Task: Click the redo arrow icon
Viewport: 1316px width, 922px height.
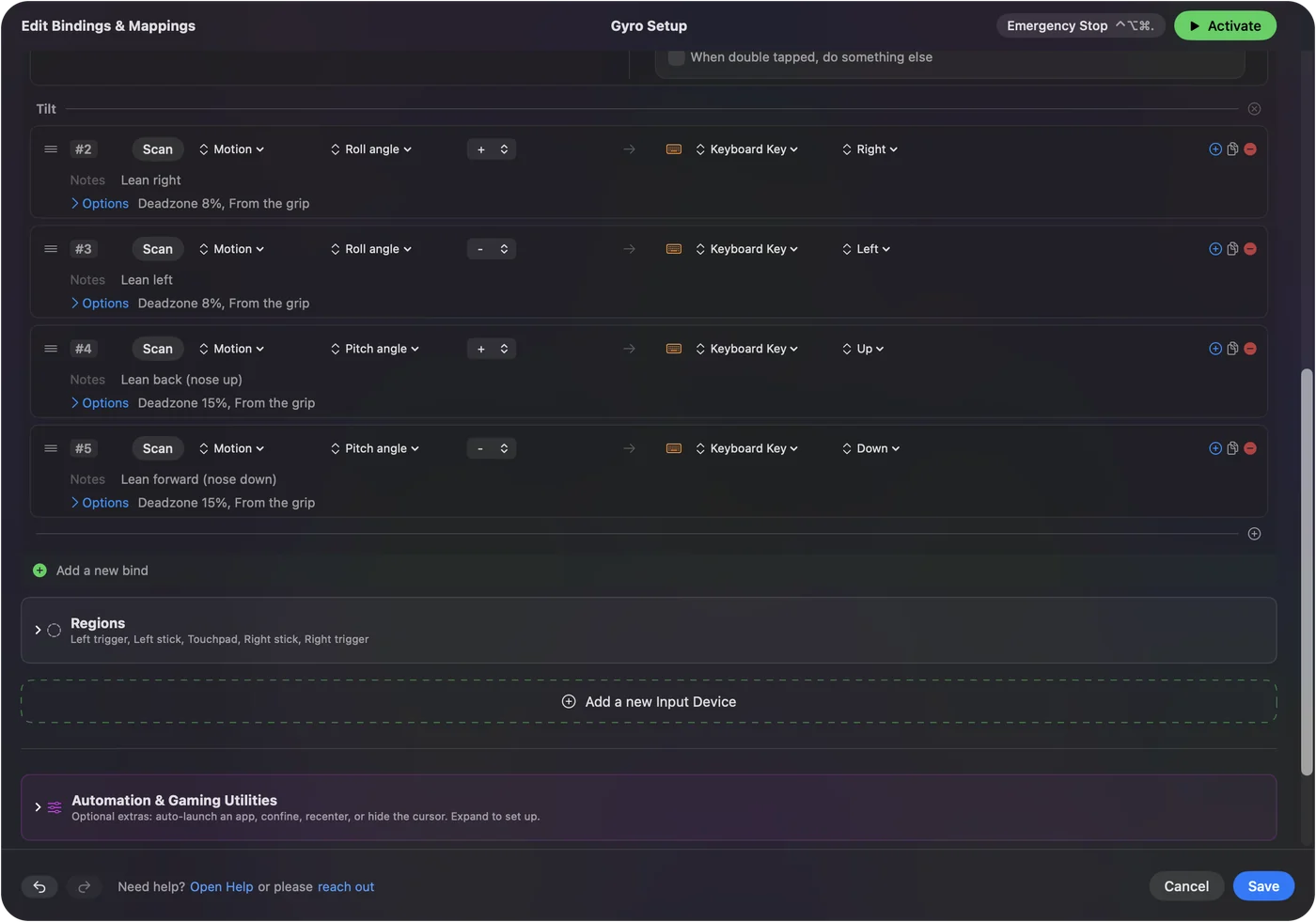Action: click(84, 886)
